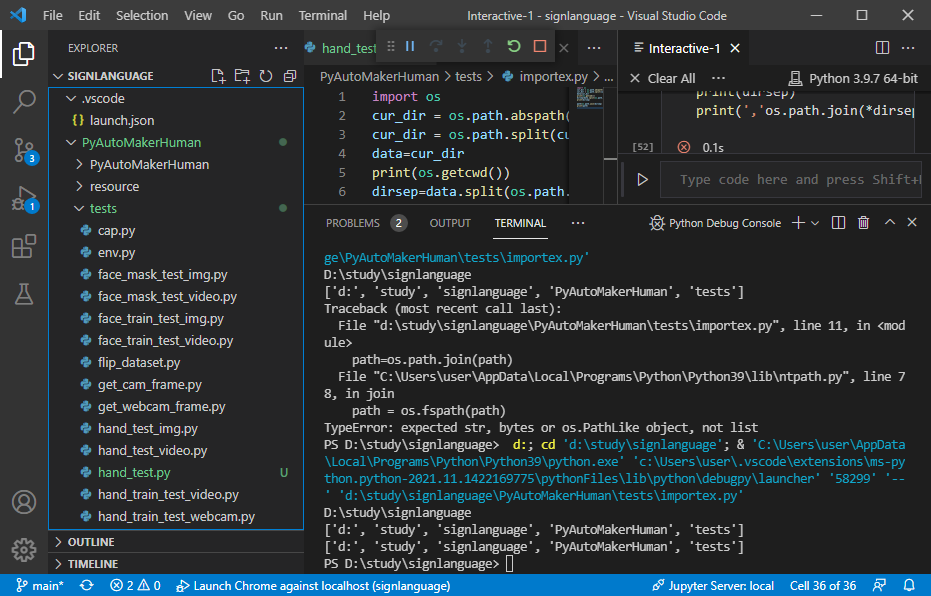Click Launch Chrome against localhost config
Image resolution: width=931 pixels, height=596 pixels.
(314, 585)
